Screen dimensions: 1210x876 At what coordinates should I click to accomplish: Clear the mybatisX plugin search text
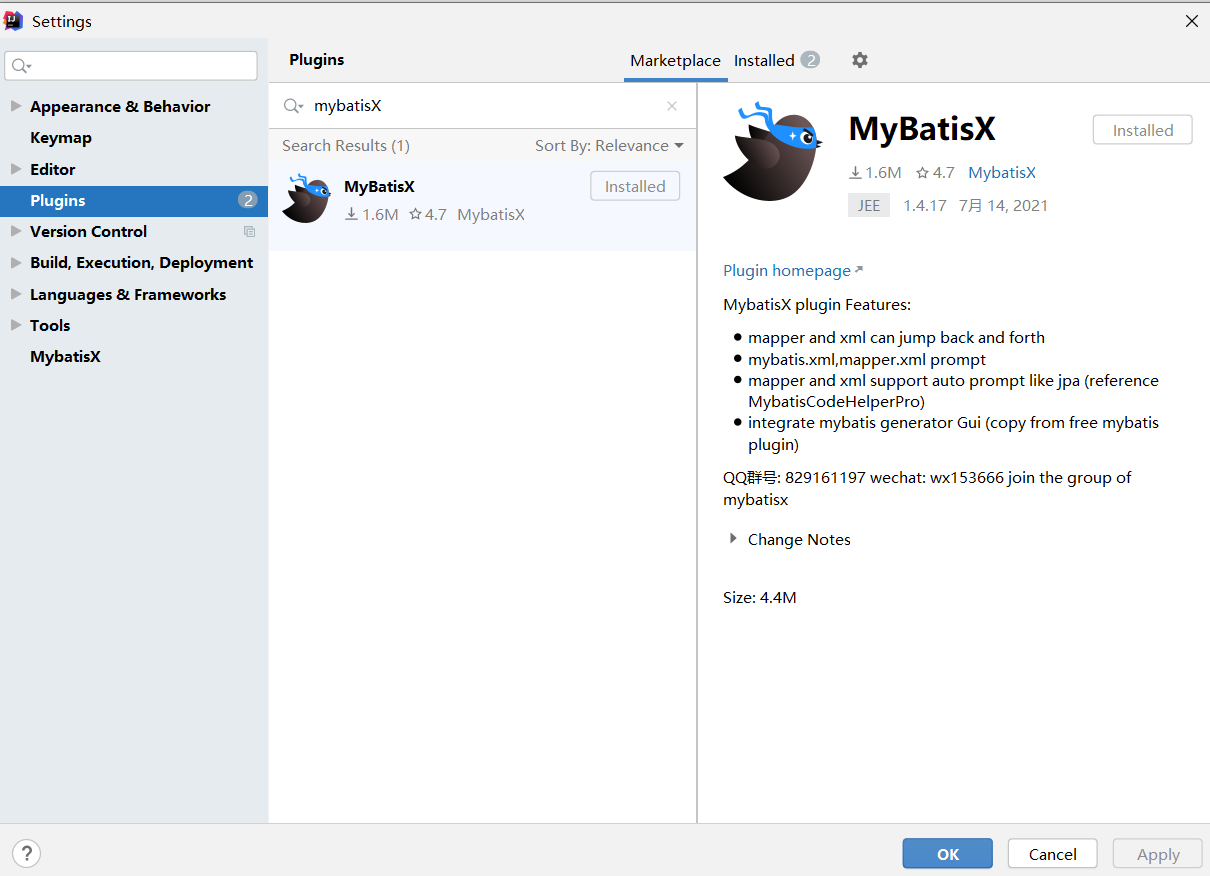(672, 106)
